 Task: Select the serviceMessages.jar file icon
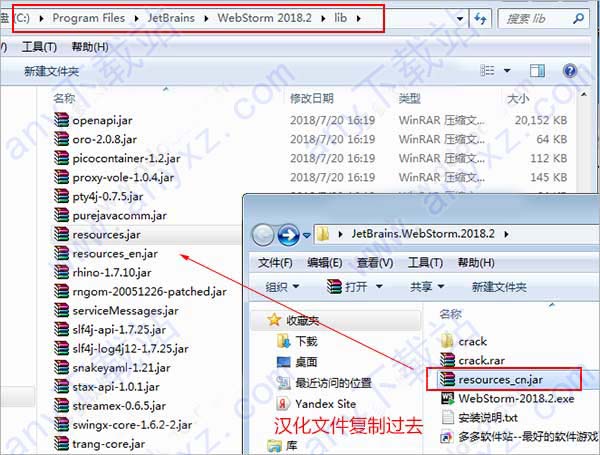tap(61, 310)
